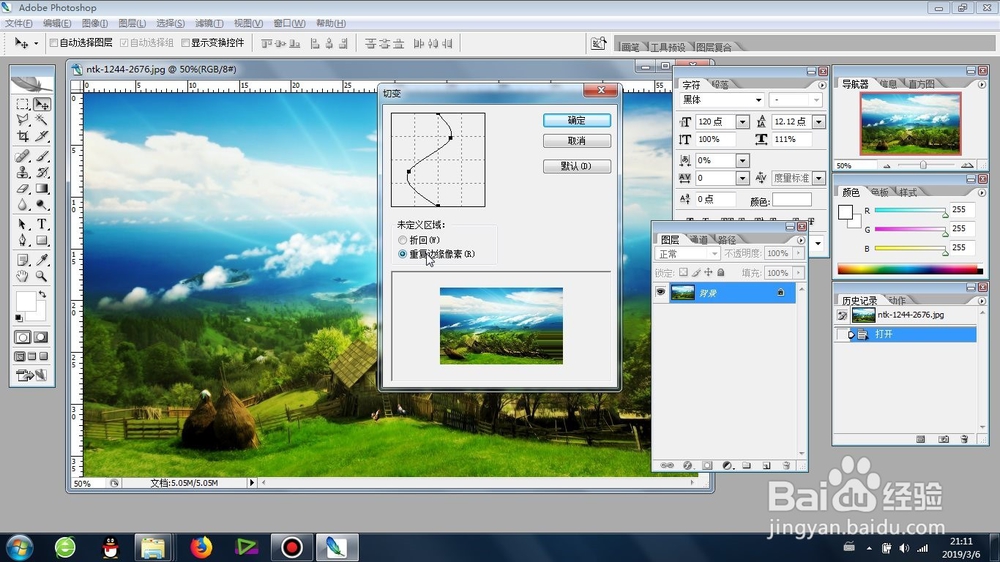Screen dimensions: 1000x562
Task: Select the Gradient tool
Action: pyautogui.click(x=42, y=189)
